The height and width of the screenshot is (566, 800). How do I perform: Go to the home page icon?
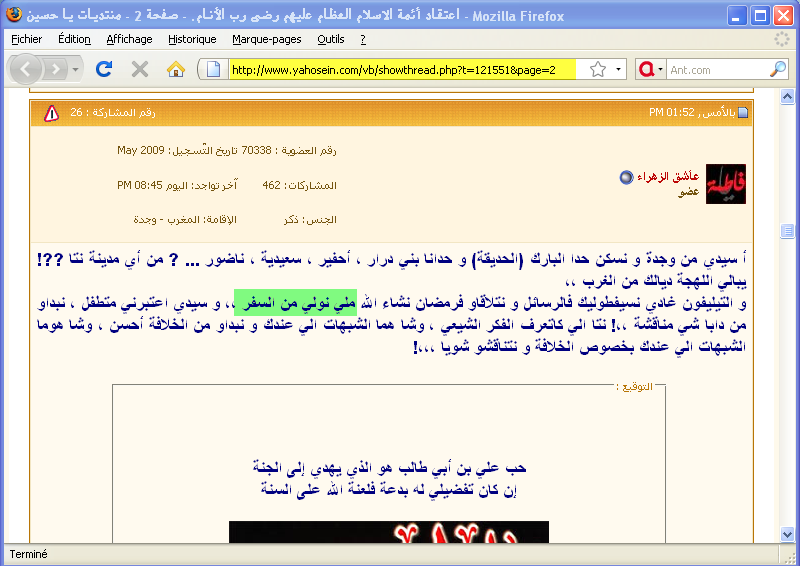click(176, 69)
